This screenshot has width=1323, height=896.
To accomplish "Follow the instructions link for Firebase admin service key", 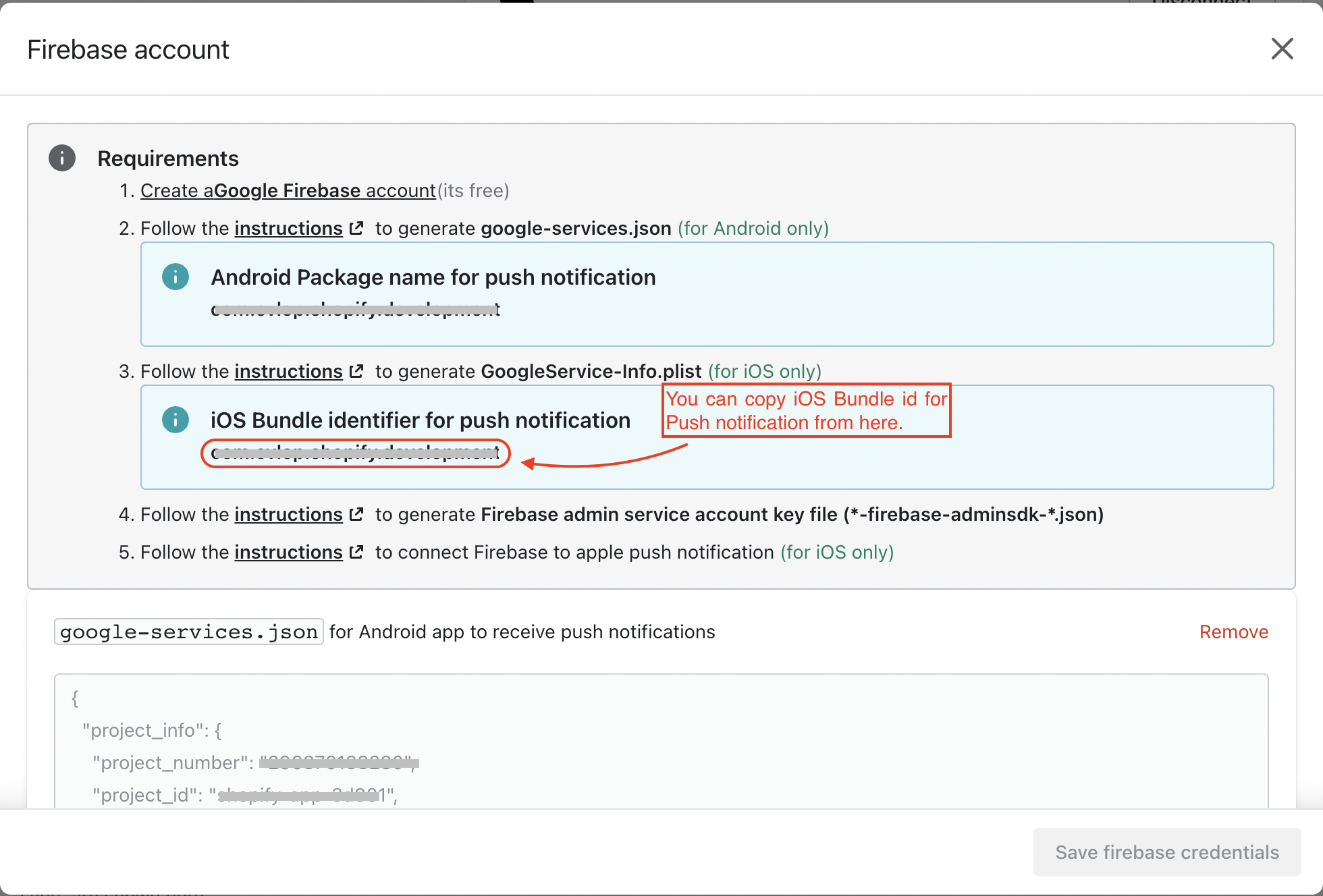I will pos(288,515).
